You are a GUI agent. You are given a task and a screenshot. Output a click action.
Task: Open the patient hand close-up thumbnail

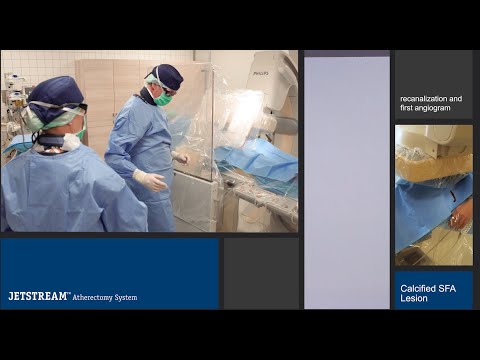tap(434, 195)
